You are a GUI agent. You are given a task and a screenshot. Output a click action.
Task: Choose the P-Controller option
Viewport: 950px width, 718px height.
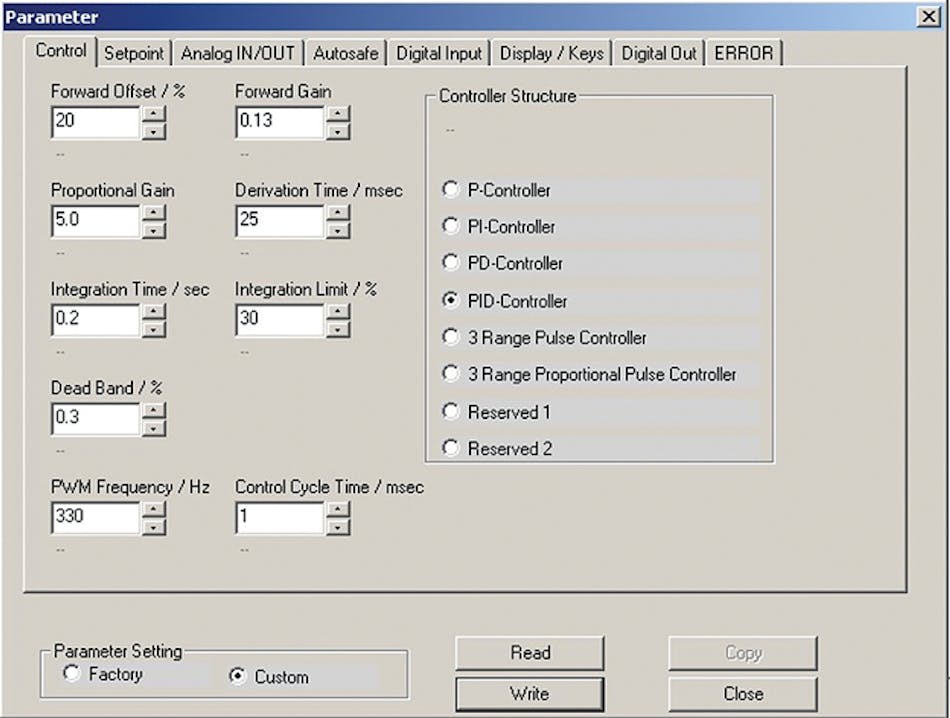click(x=451, y=189)
